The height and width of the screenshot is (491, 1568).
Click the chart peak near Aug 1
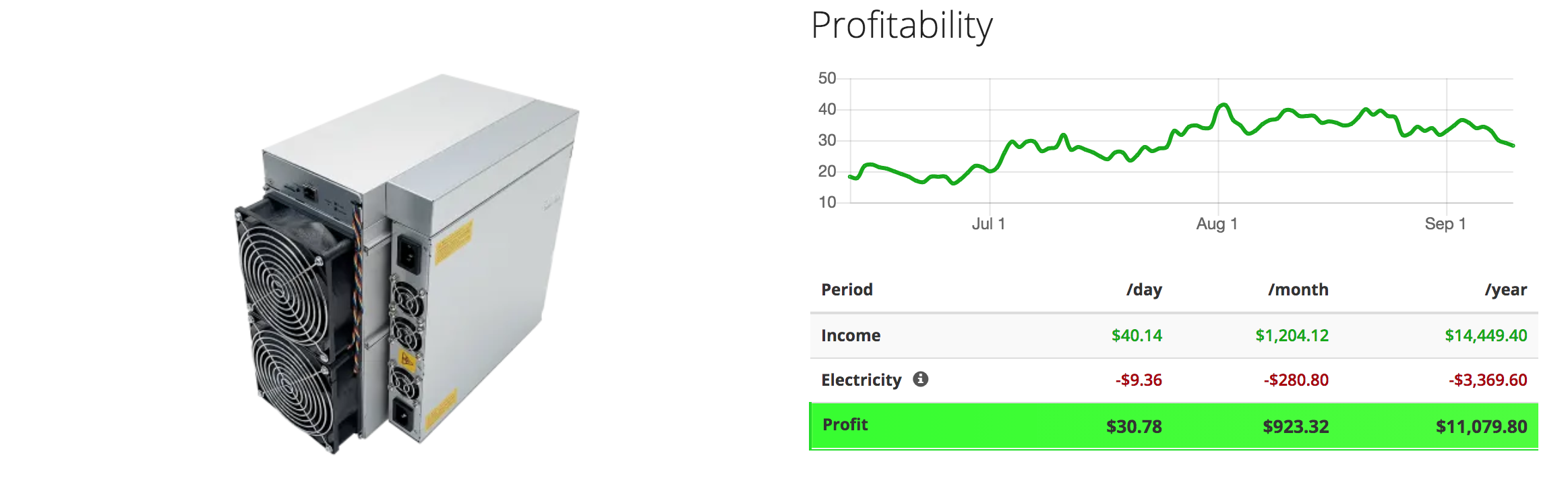(x=1223, y=105)
